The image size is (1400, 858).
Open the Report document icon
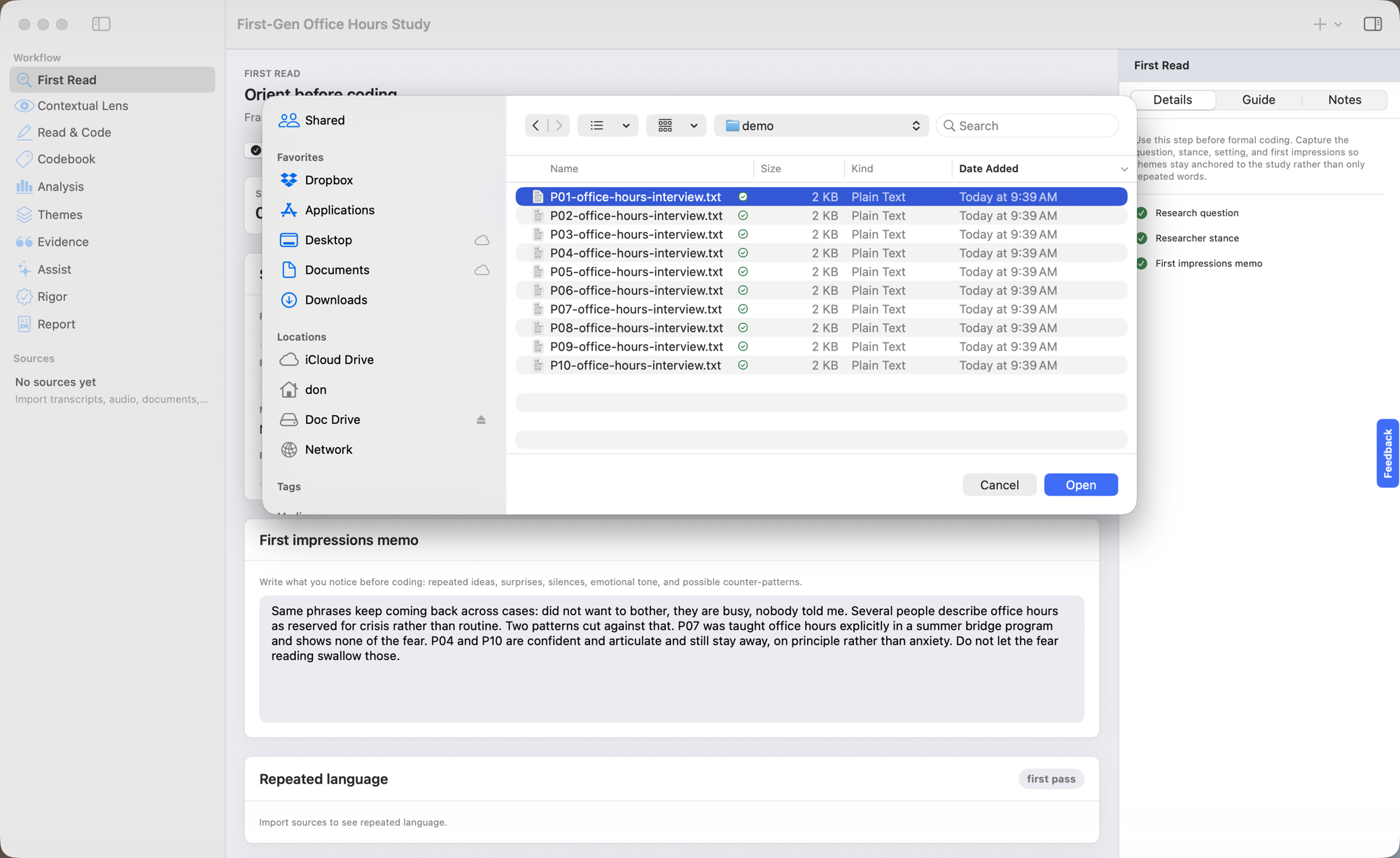click(x=24, y=324)
